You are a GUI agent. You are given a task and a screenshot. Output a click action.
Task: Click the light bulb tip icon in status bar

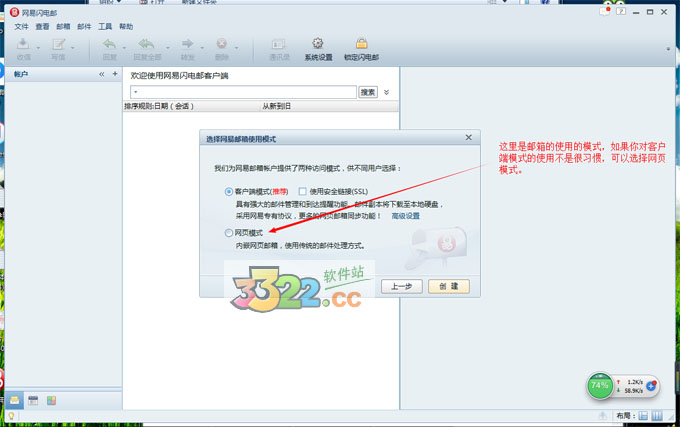[x=11, y=416]
